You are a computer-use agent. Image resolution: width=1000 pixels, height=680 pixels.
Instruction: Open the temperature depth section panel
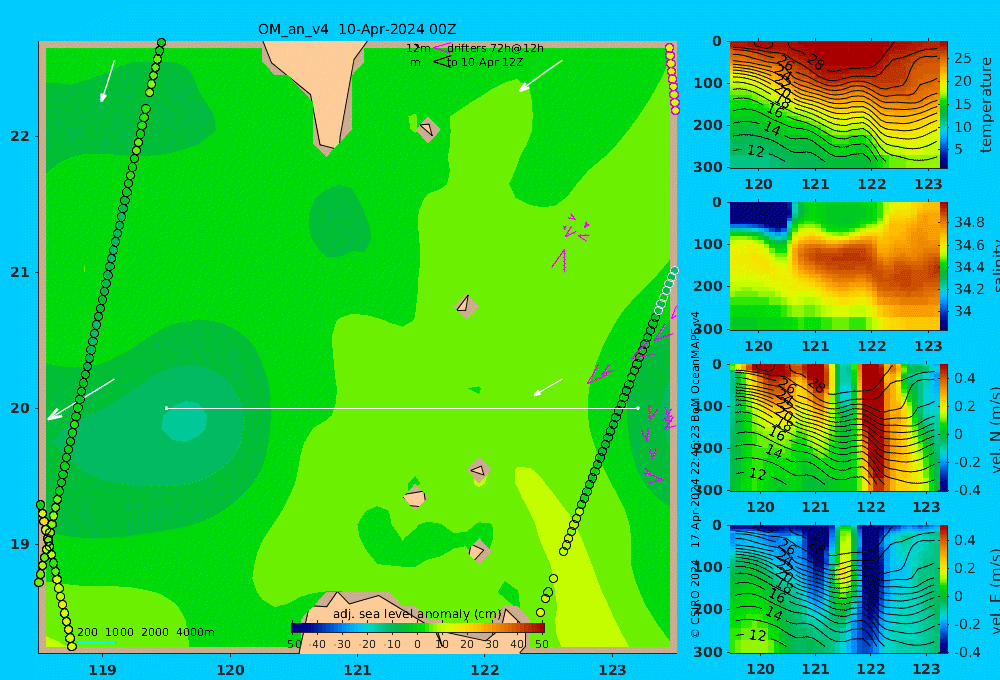point(833,105)
